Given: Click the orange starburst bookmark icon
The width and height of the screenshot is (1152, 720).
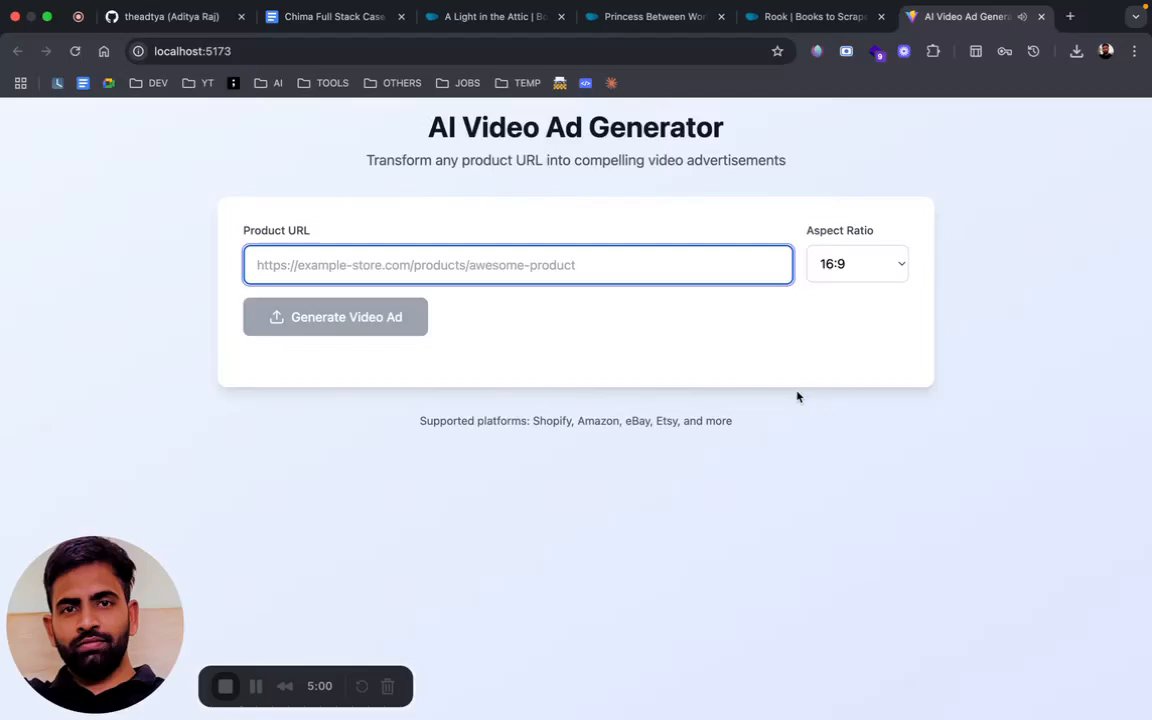Looking at the screenshot, I should [x=611, y=83].
